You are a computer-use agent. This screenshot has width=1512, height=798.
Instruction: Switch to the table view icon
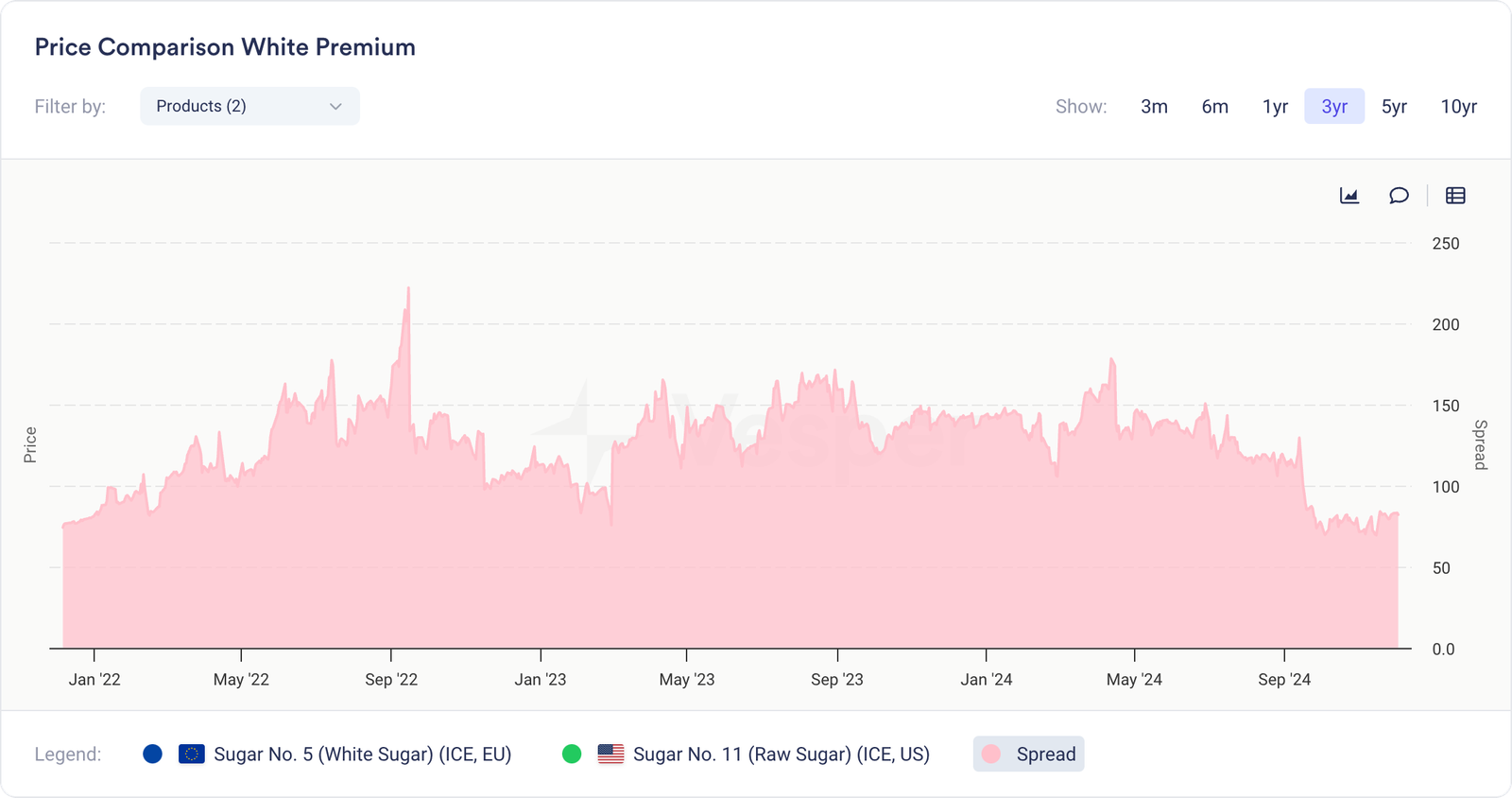click(1455, 196)
